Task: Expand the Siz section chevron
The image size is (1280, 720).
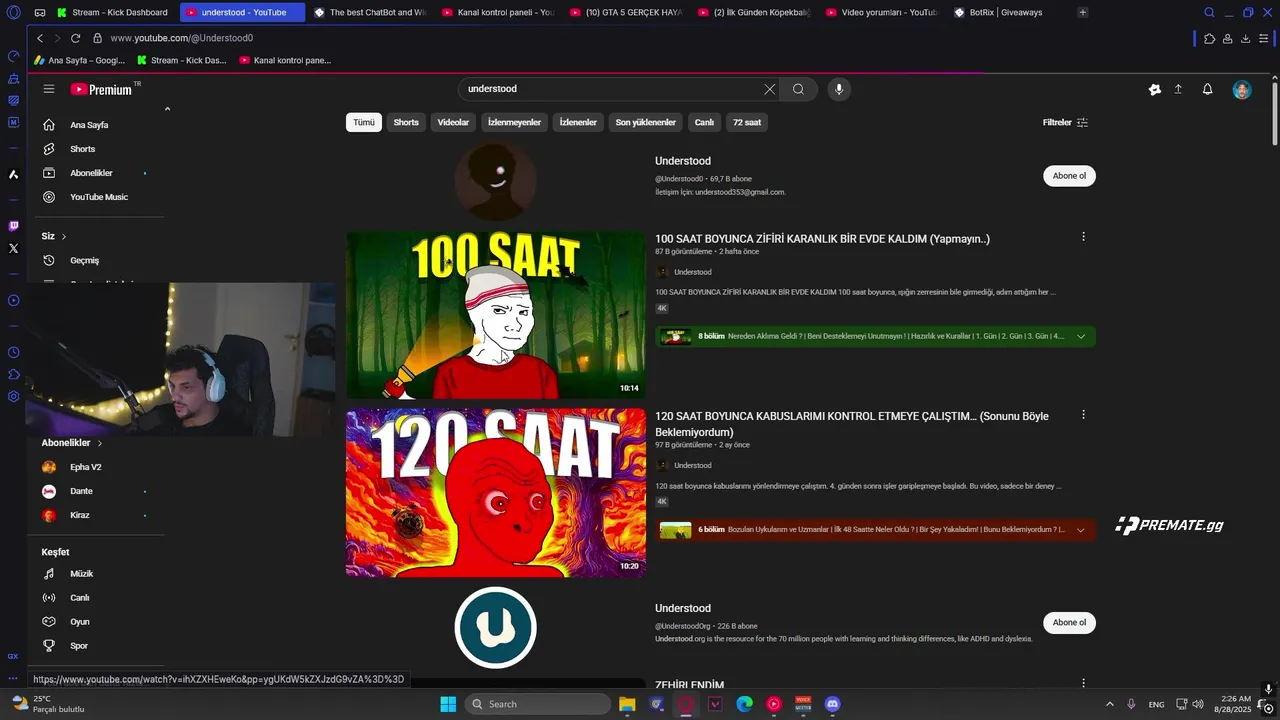Action: [64, 236]
